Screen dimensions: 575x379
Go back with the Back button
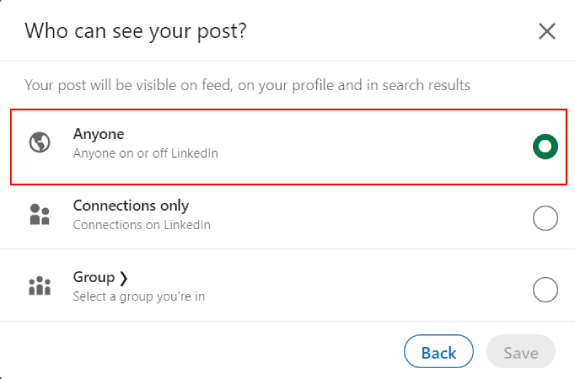[x=439, y=351]
